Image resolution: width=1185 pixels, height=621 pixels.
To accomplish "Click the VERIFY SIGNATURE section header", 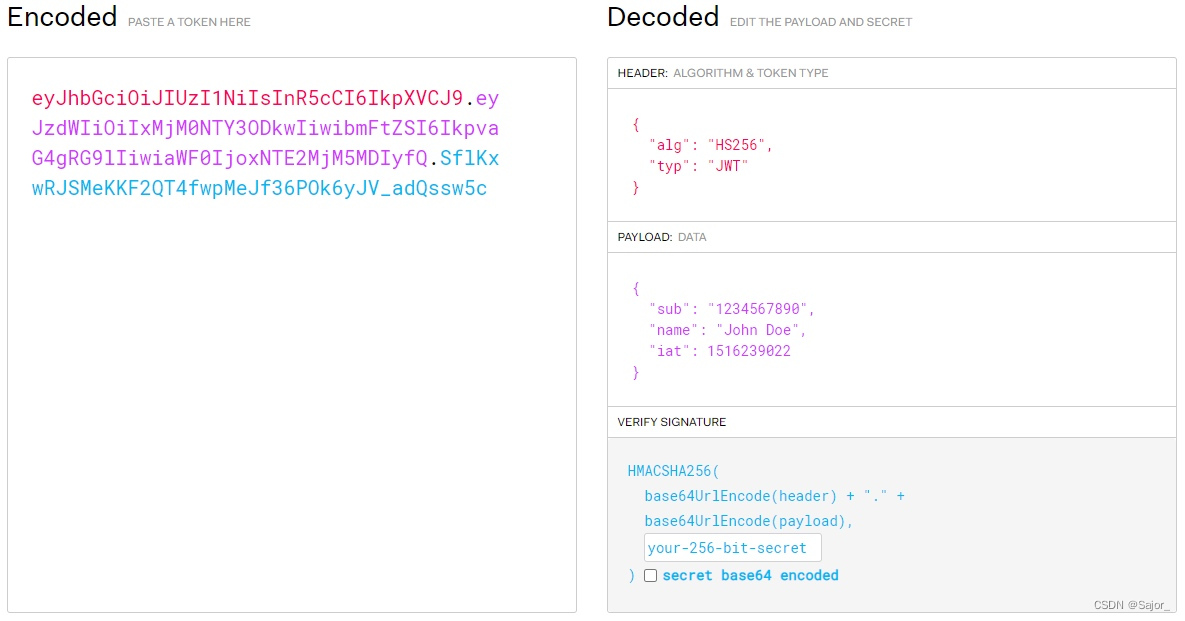I will (670, 421).
